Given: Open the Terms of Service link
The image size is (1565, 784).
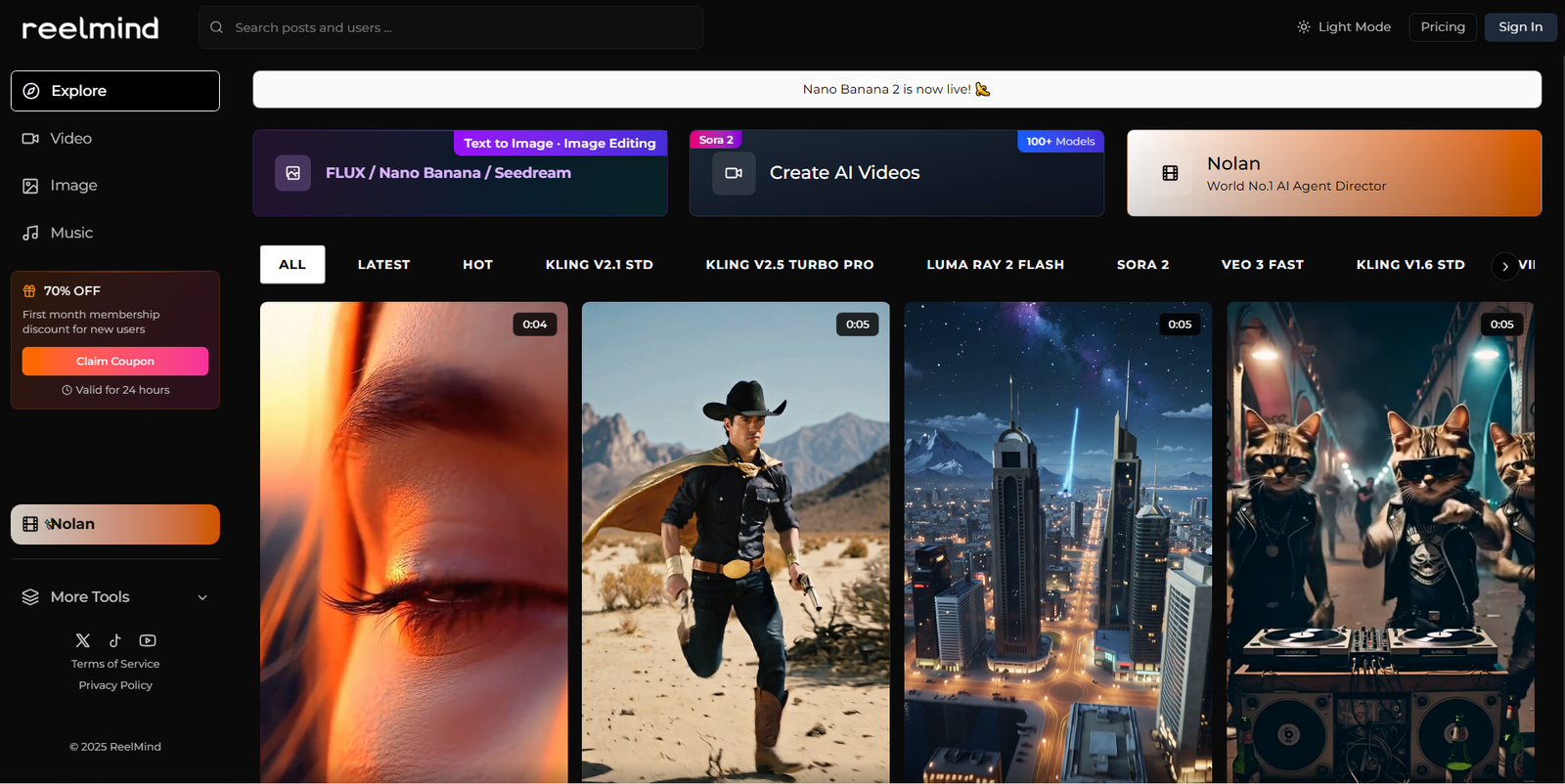Looking at the screenshot, I should pos(115,664).
